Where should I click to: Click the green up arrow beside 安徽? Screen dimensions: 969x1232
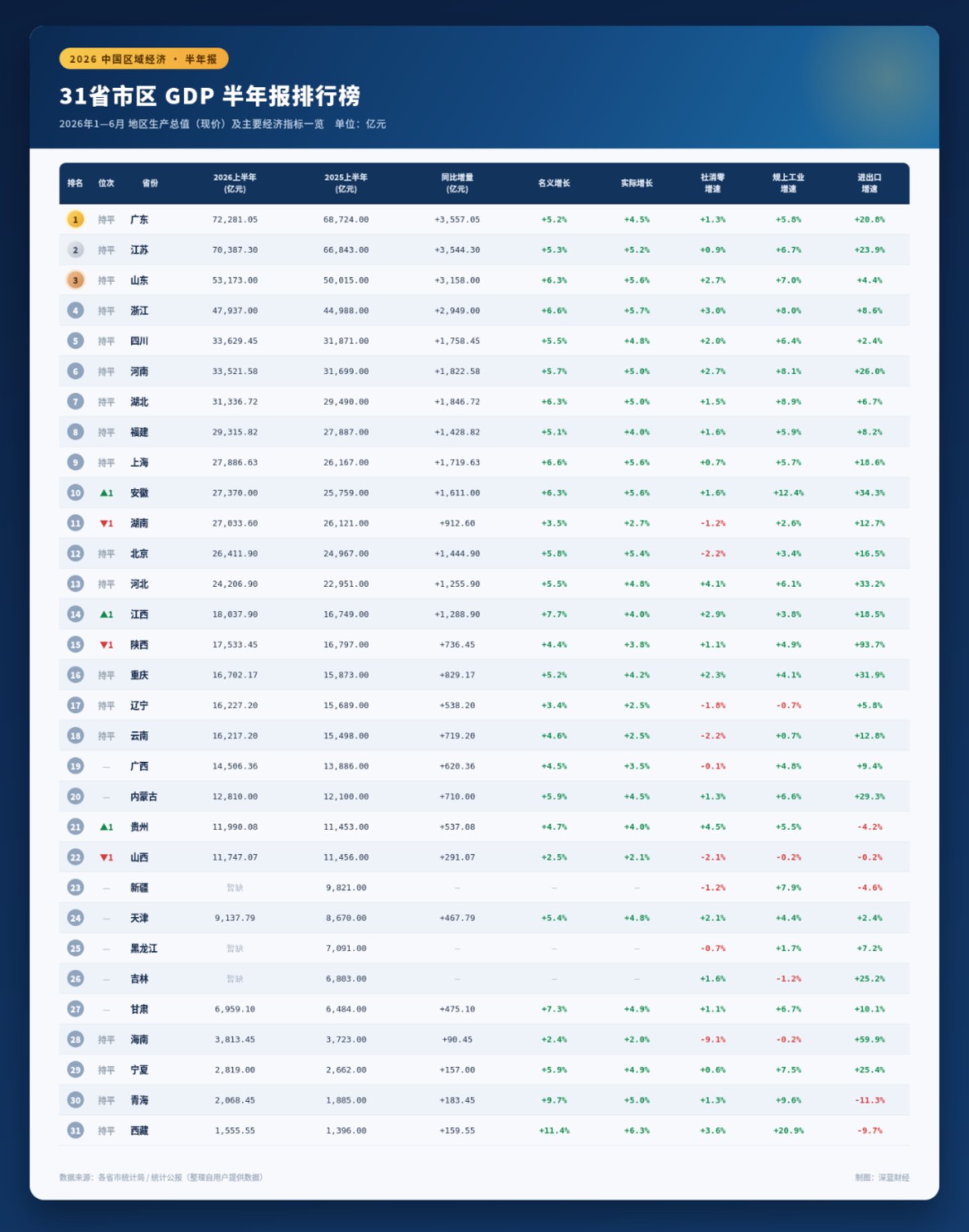pyautogui.click(x=104, y=493)
